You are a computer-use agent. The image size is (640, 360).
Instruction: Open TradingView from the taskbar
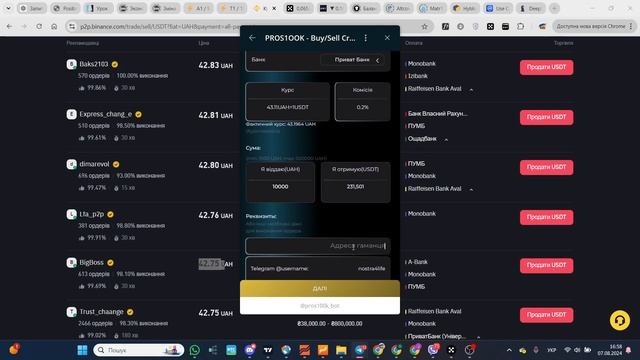click(x=268, y=350)
